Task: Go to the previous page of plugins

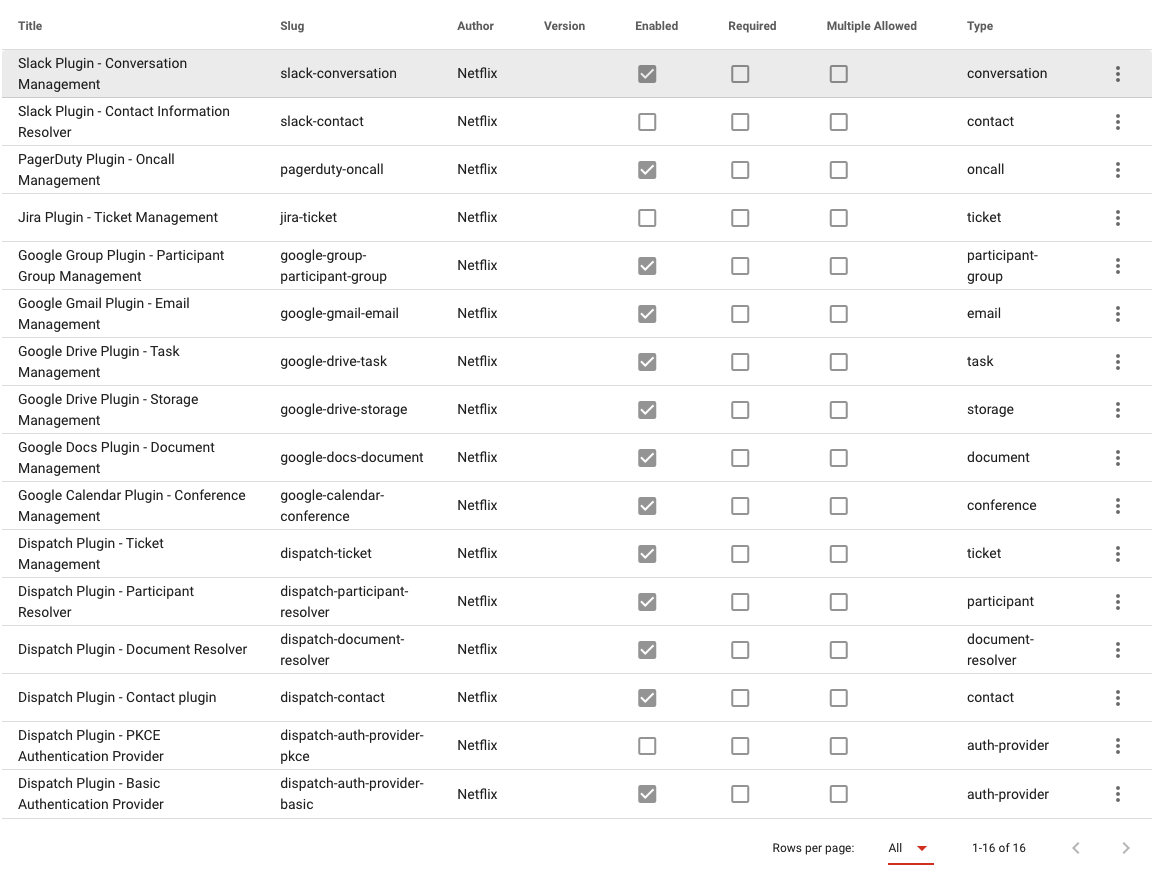Action: pos(1076,847)
